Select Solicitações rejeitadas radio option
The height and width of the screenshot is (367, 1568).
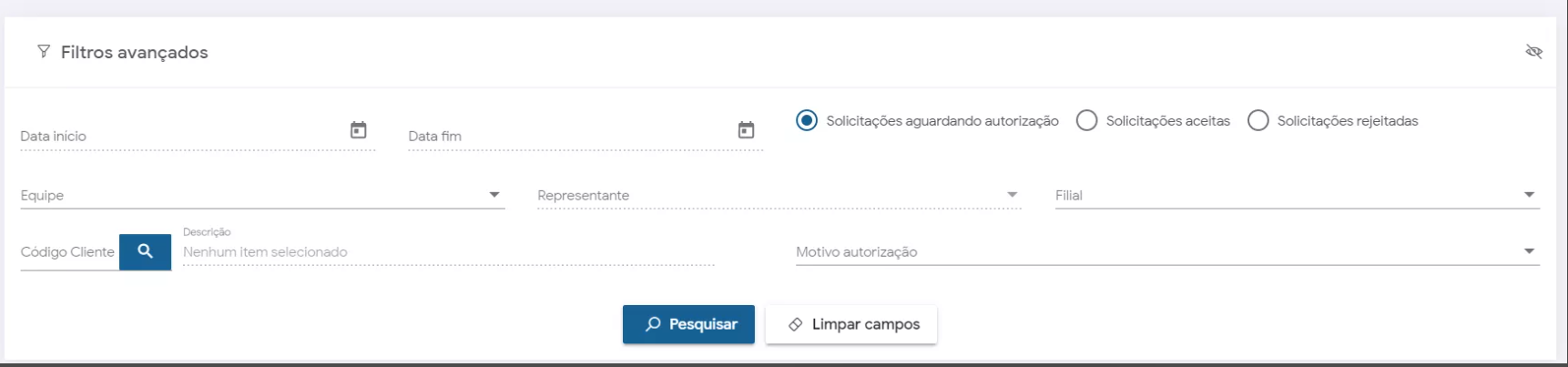(x=1257, y=120)
